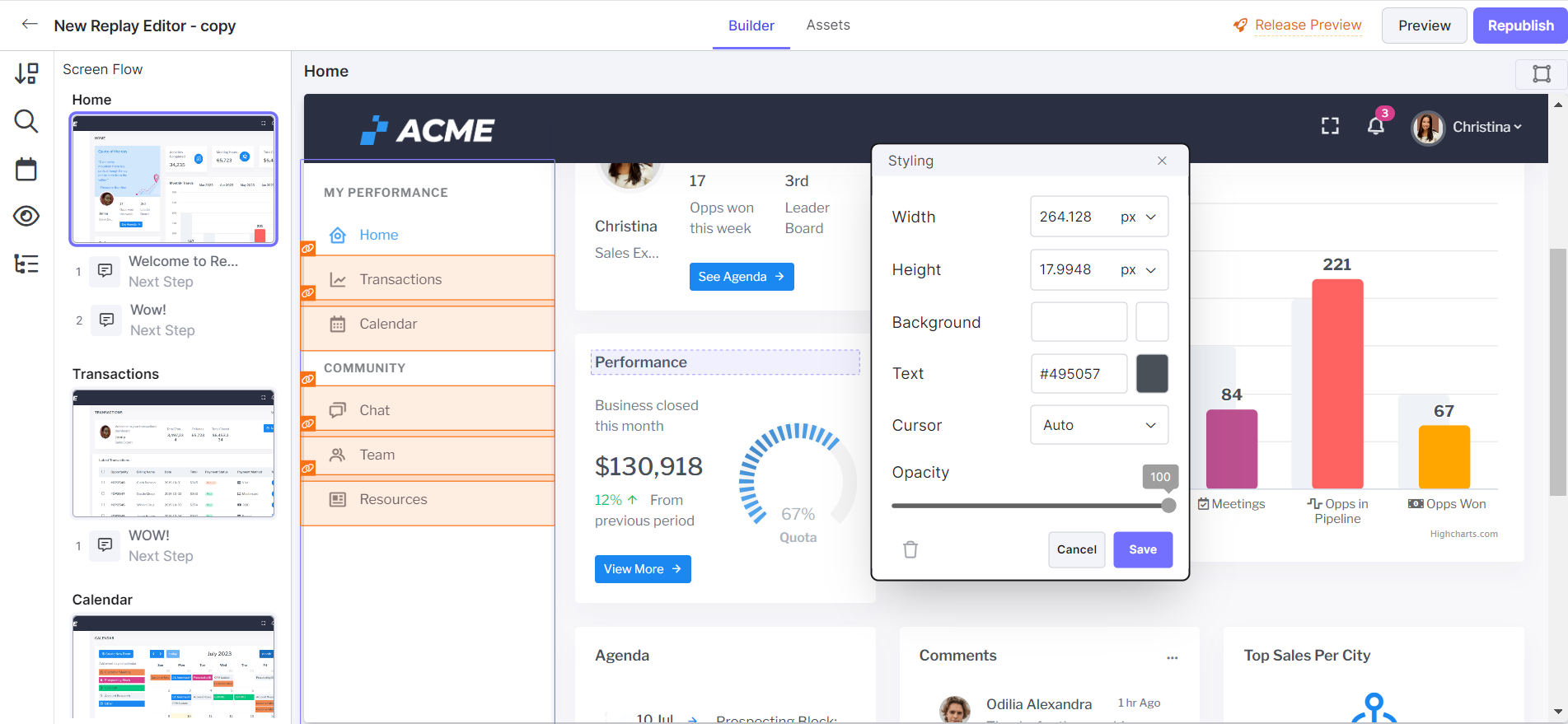
Task: Click the frame crop icon above the canvas
Action: click(1541, 74)
